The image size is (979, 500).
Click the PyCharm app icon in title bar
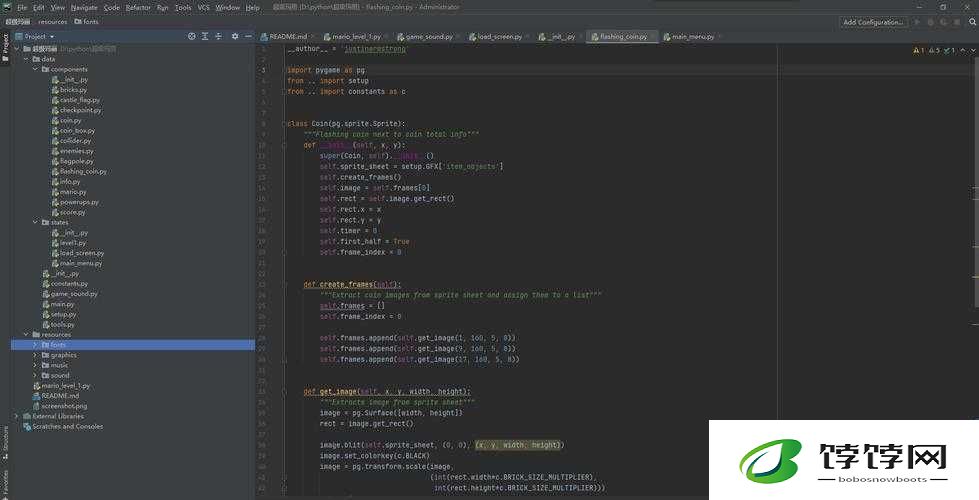[x=7, y=7]
